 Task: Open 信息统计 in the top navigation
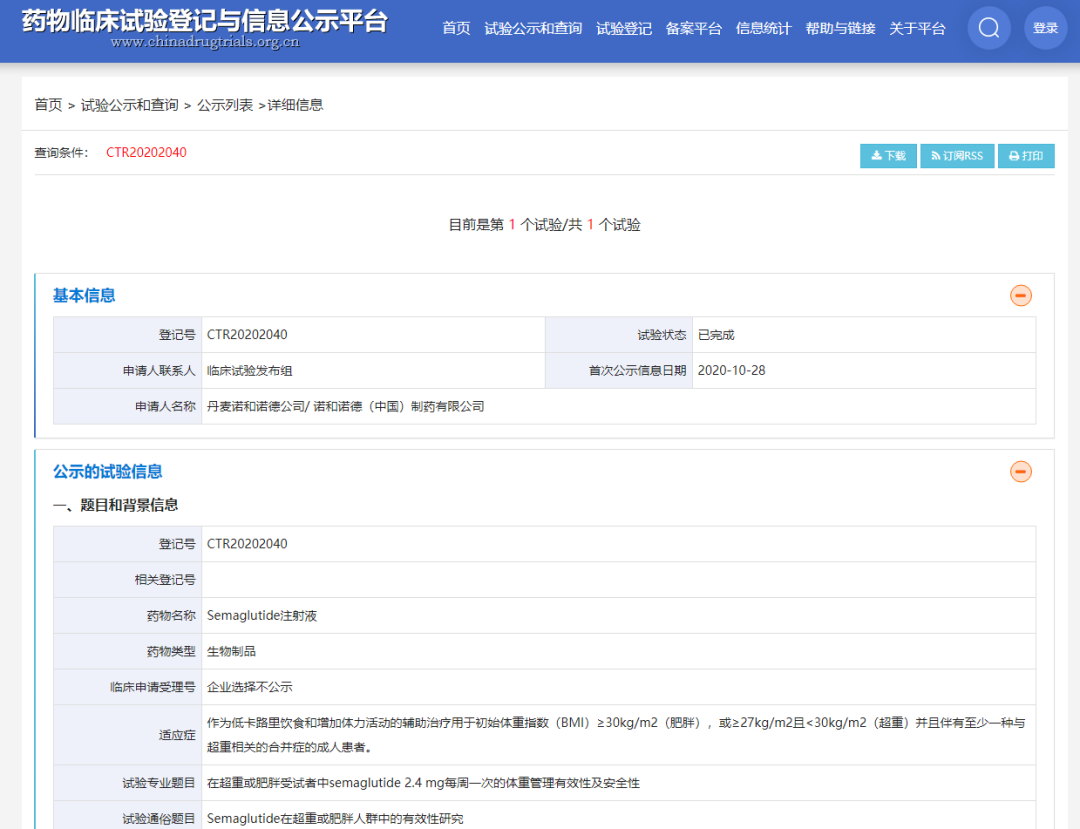[763, 28]
